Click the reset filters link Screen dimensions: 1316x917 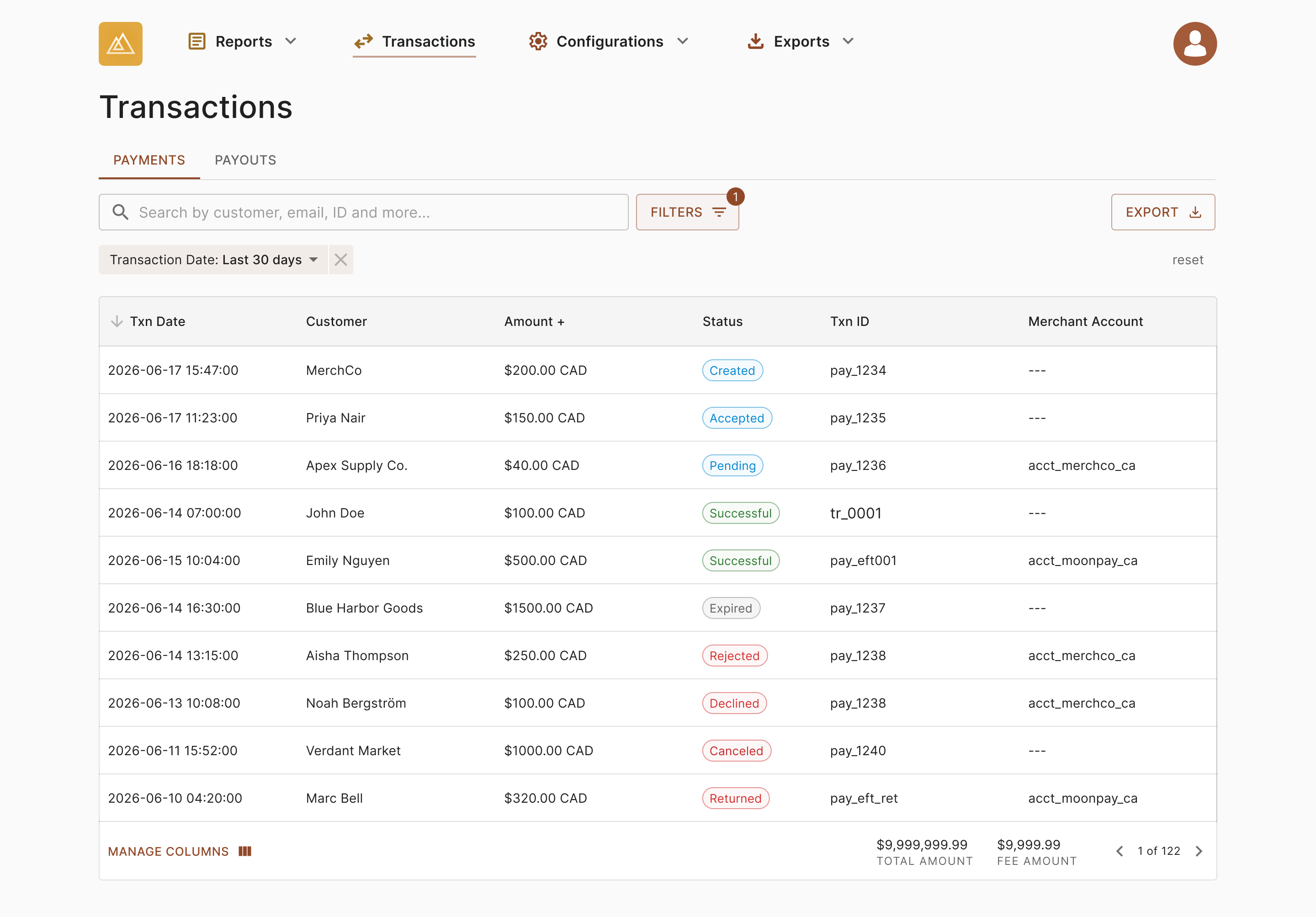coord(1188,260)
